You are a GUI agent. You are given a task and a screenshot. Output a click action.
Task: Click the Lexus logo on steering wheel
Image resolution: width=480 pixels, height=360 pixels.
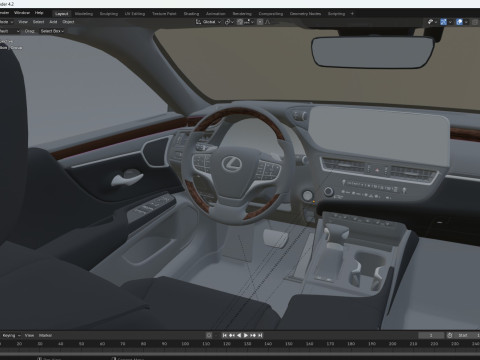click(232, 163)
